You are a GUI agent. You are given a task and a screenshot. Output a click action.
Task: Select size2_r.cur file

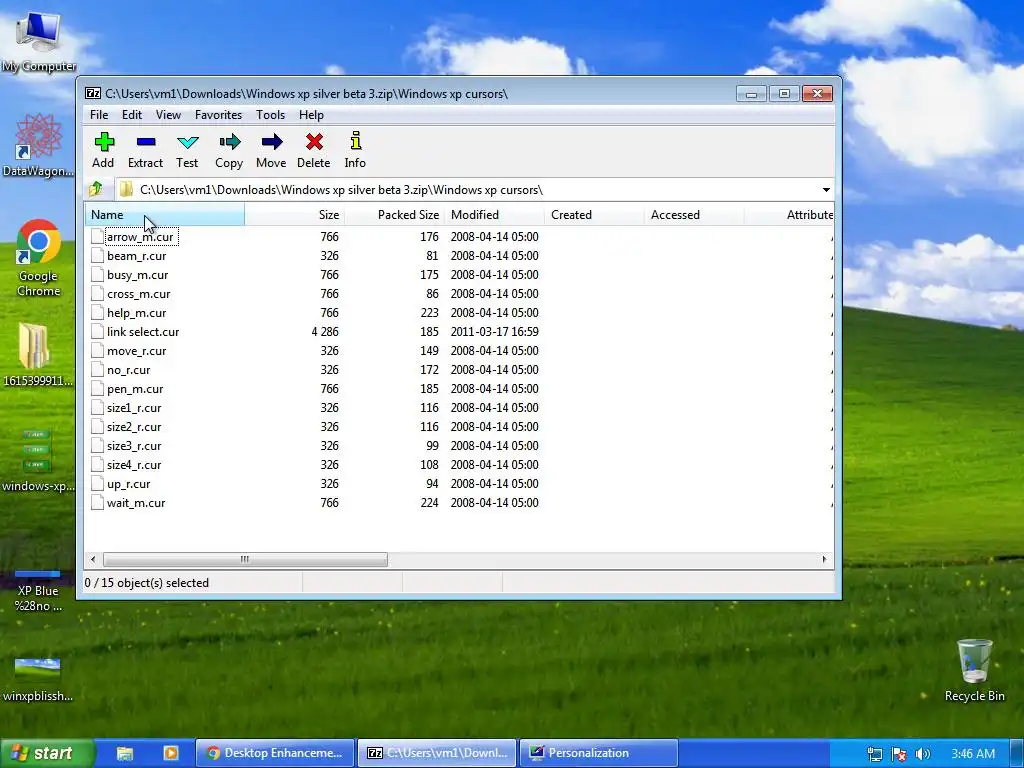134,426
